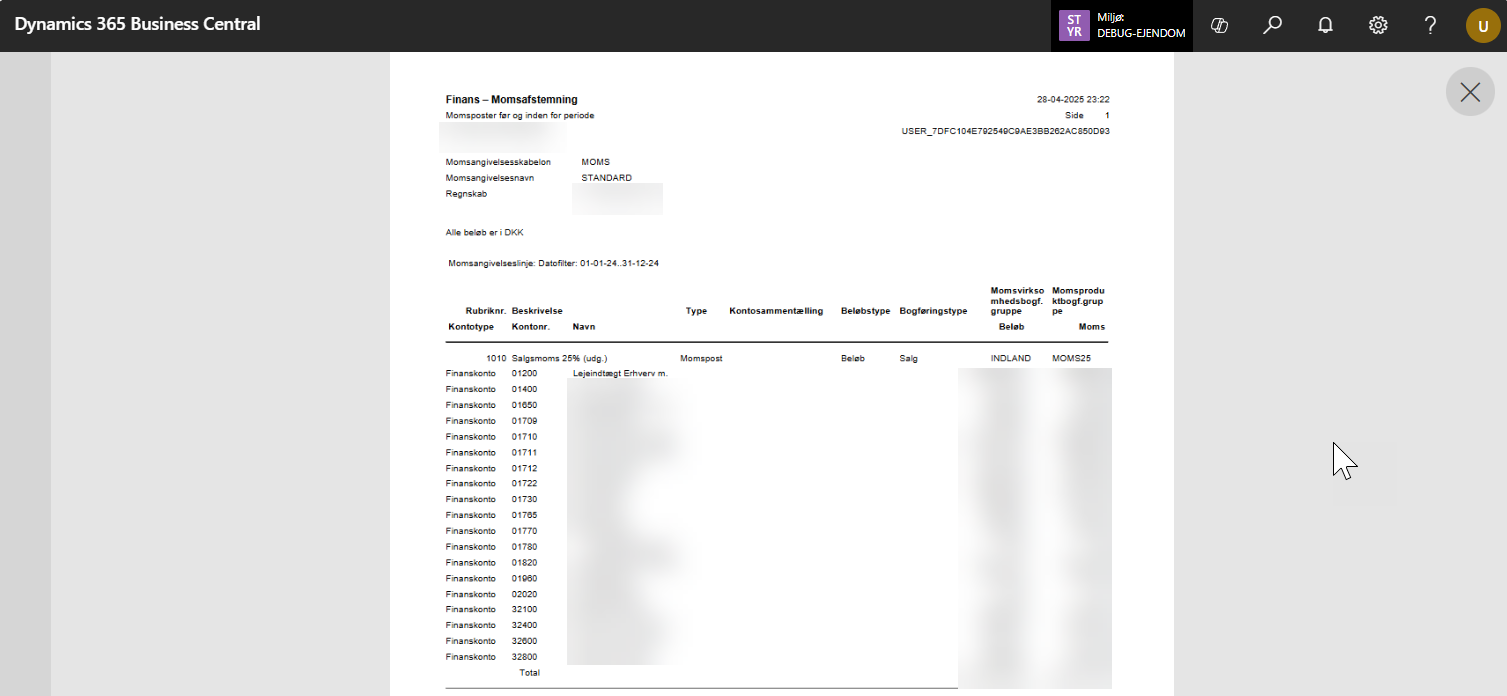Click the search magnifier icon
Screen dimensions: 1507x696
tap(1272, 26)
